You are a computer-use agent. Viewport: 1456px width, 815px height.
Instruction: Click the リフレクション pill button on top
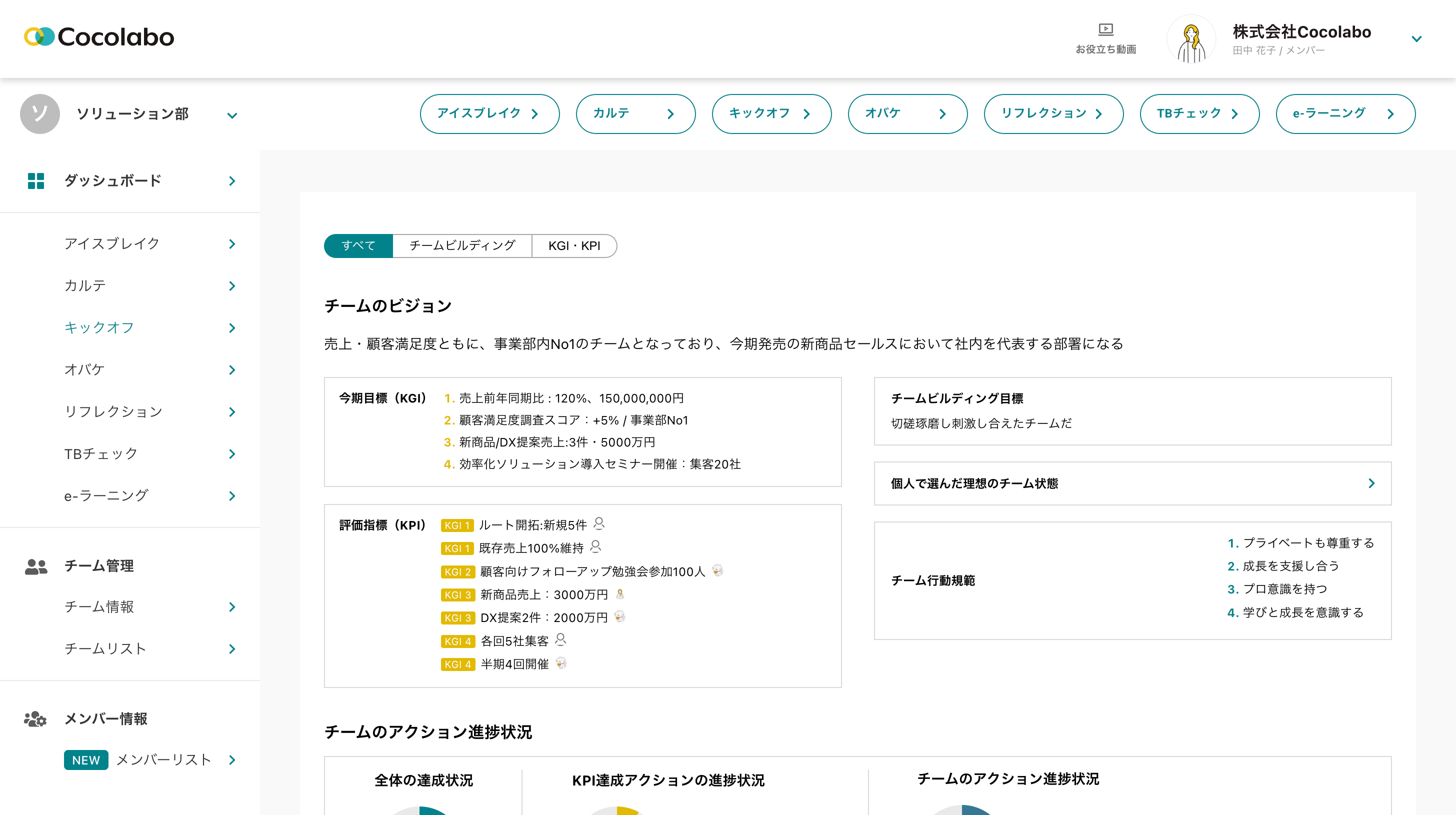[1053, 113]
